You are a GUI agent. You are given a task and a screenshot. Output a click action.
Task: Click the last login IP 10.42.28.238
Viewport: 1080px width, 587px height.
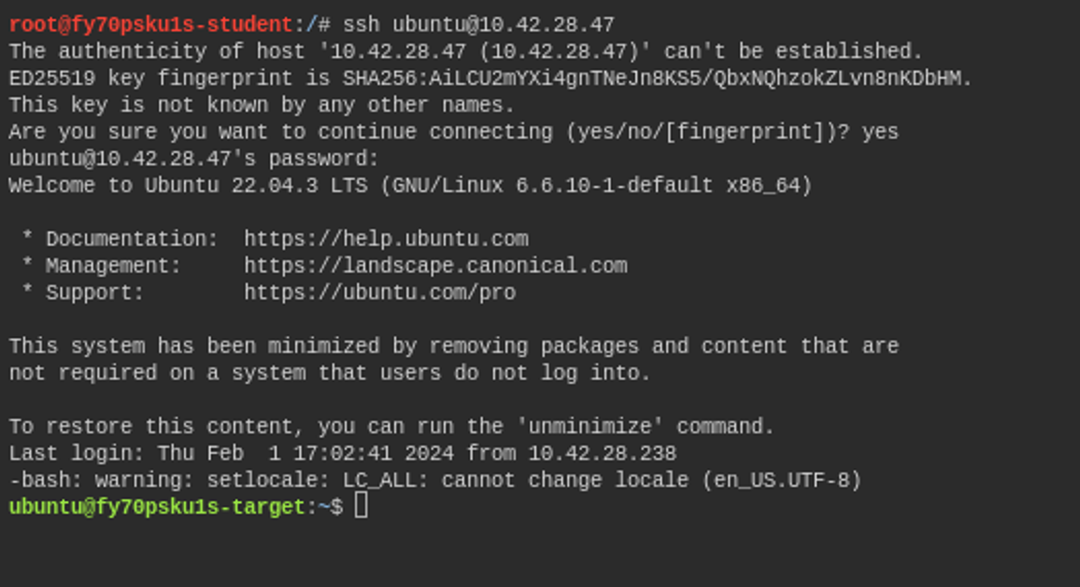point(603,453)
